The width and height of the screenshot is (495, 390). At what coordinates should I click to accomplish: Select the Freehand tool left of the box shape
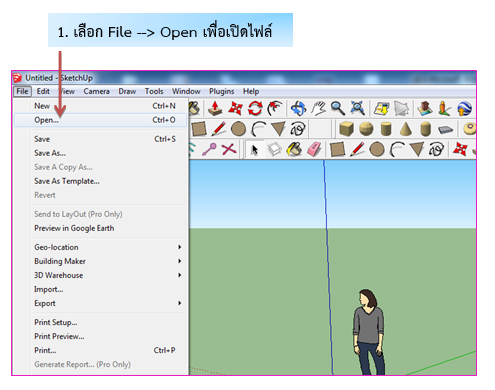coord(298,129)
